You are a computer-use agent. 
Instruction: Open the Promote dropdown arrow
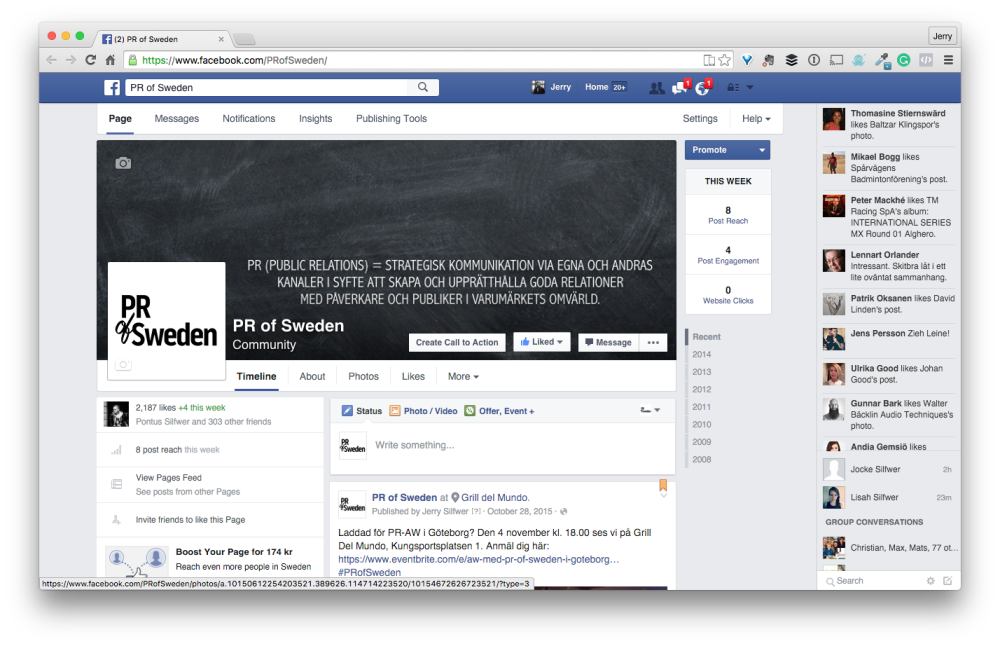[761, 150]
